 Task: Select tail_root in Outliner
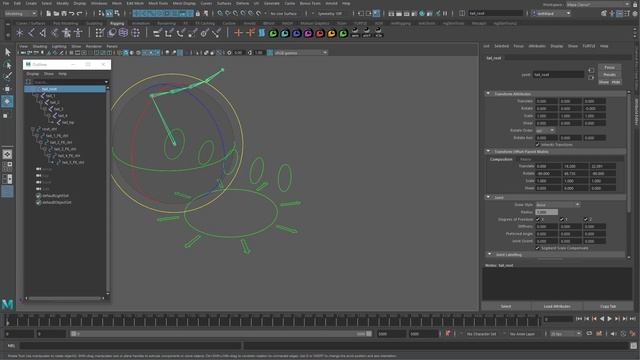click(65, 89)
